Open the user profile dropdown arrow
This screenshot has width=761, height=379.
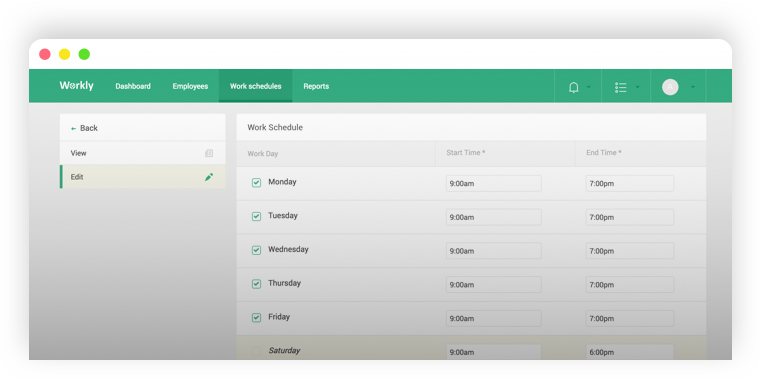pos(693,87)
